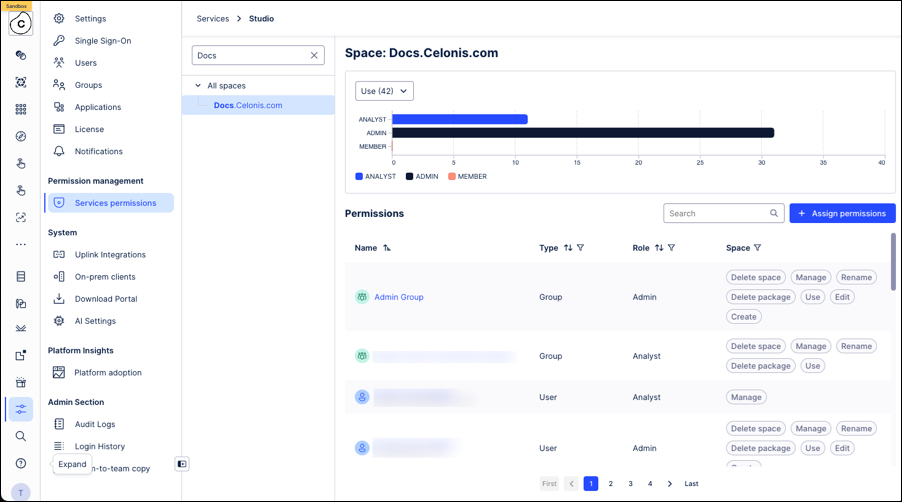Open the Type column filter
902x502 pixels.
(x=580, y=248)
